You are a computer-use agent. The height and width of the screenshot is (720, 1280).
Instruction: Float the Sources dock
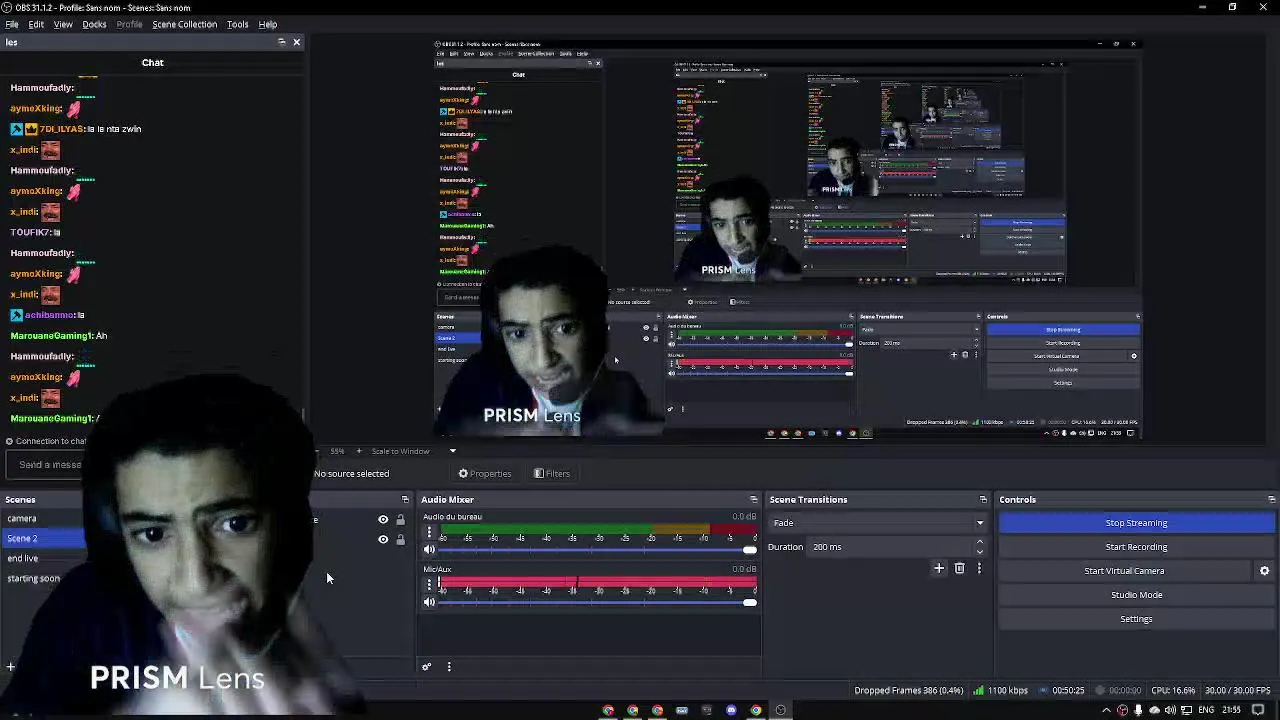point(405,500)
